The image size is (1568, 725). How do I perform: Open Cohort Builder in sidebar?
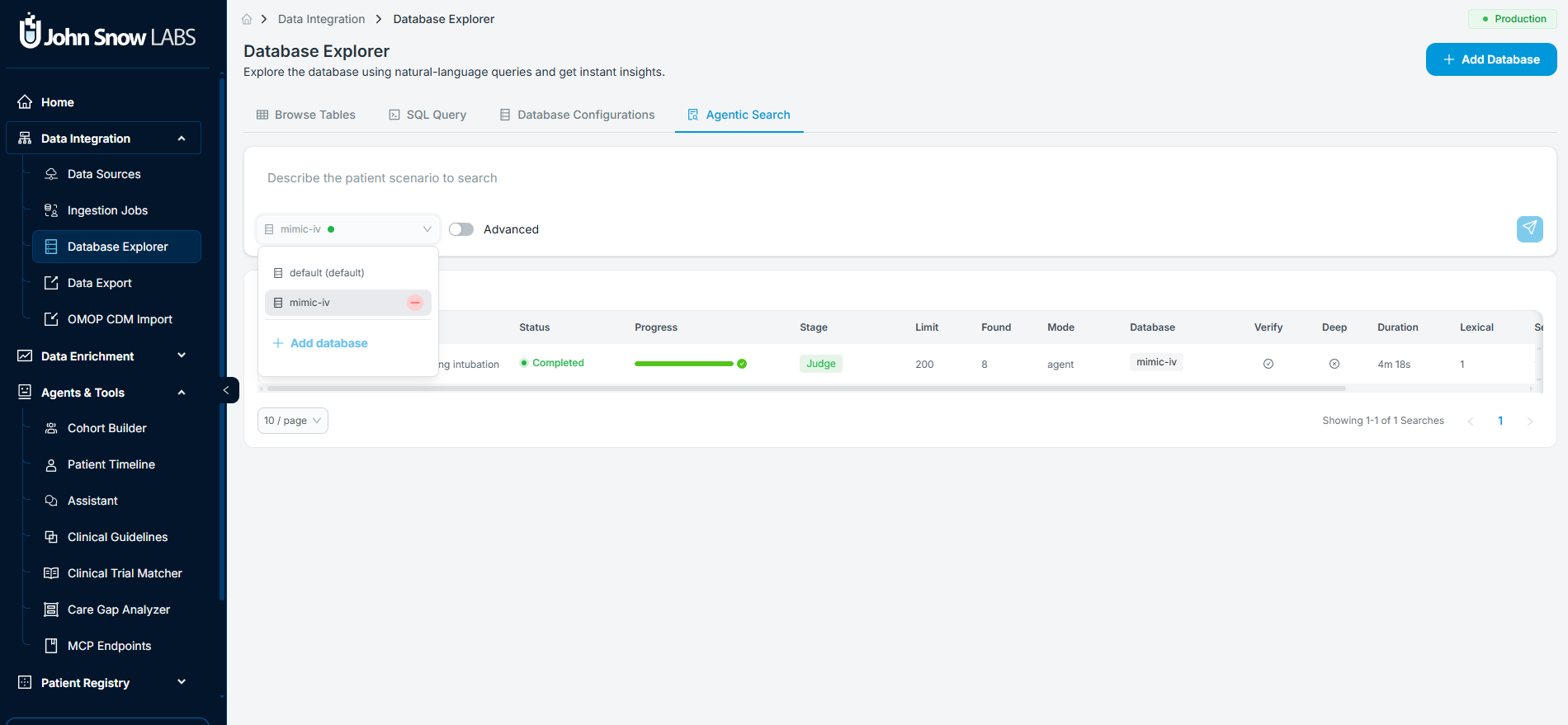pos(106,428)
